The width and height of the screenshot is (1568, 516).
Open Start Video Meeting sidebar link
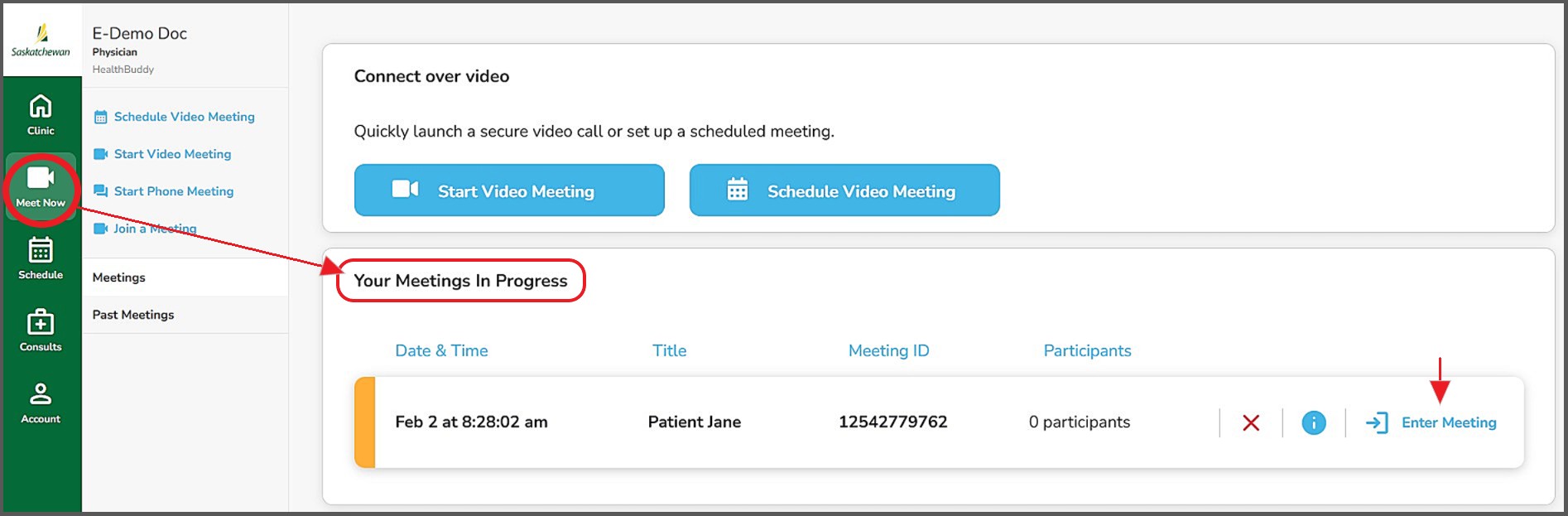click(172, 154)
